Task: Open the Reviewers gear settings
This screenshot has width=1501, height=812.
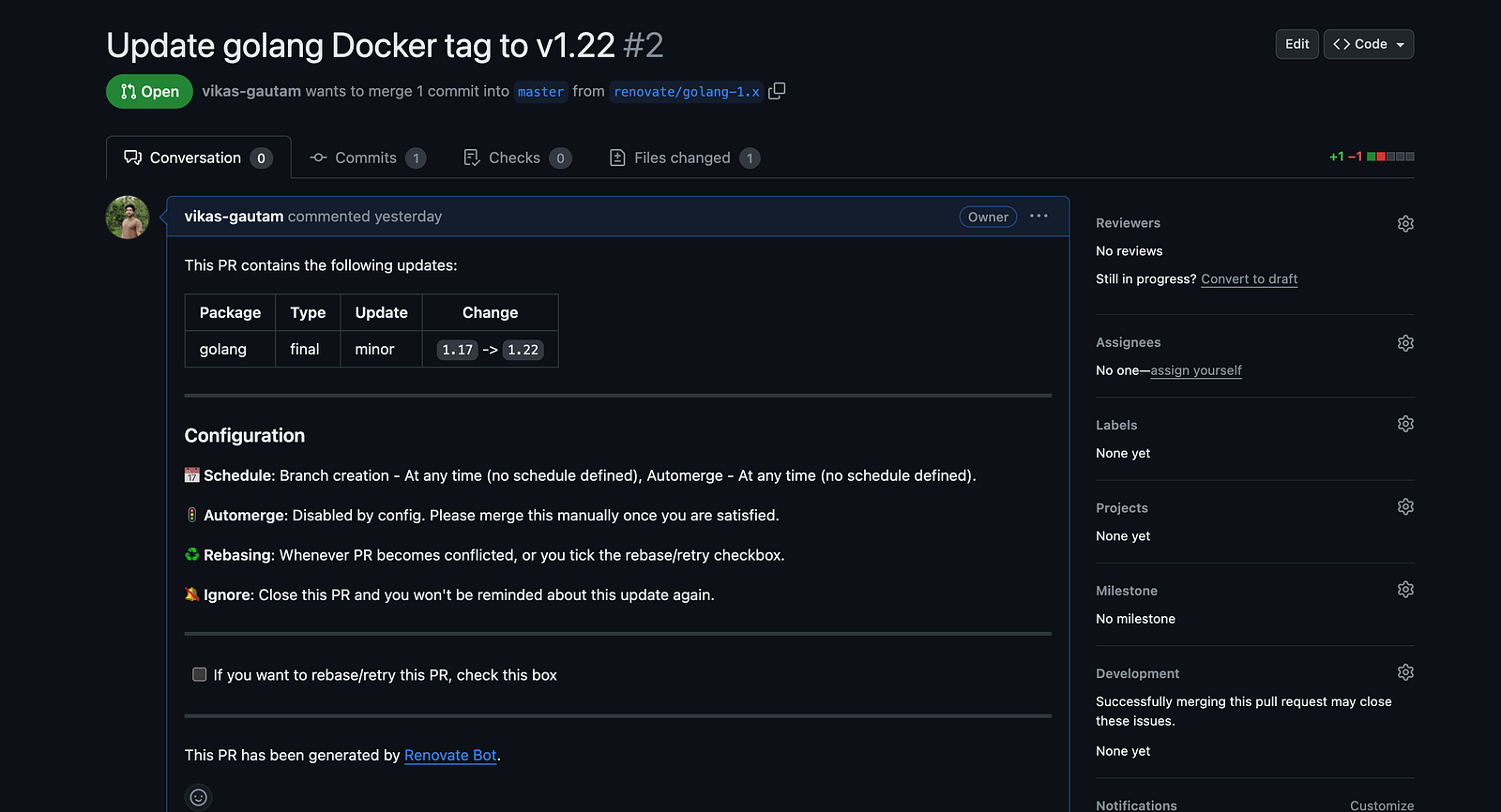Action: (x=1405, y=223)
